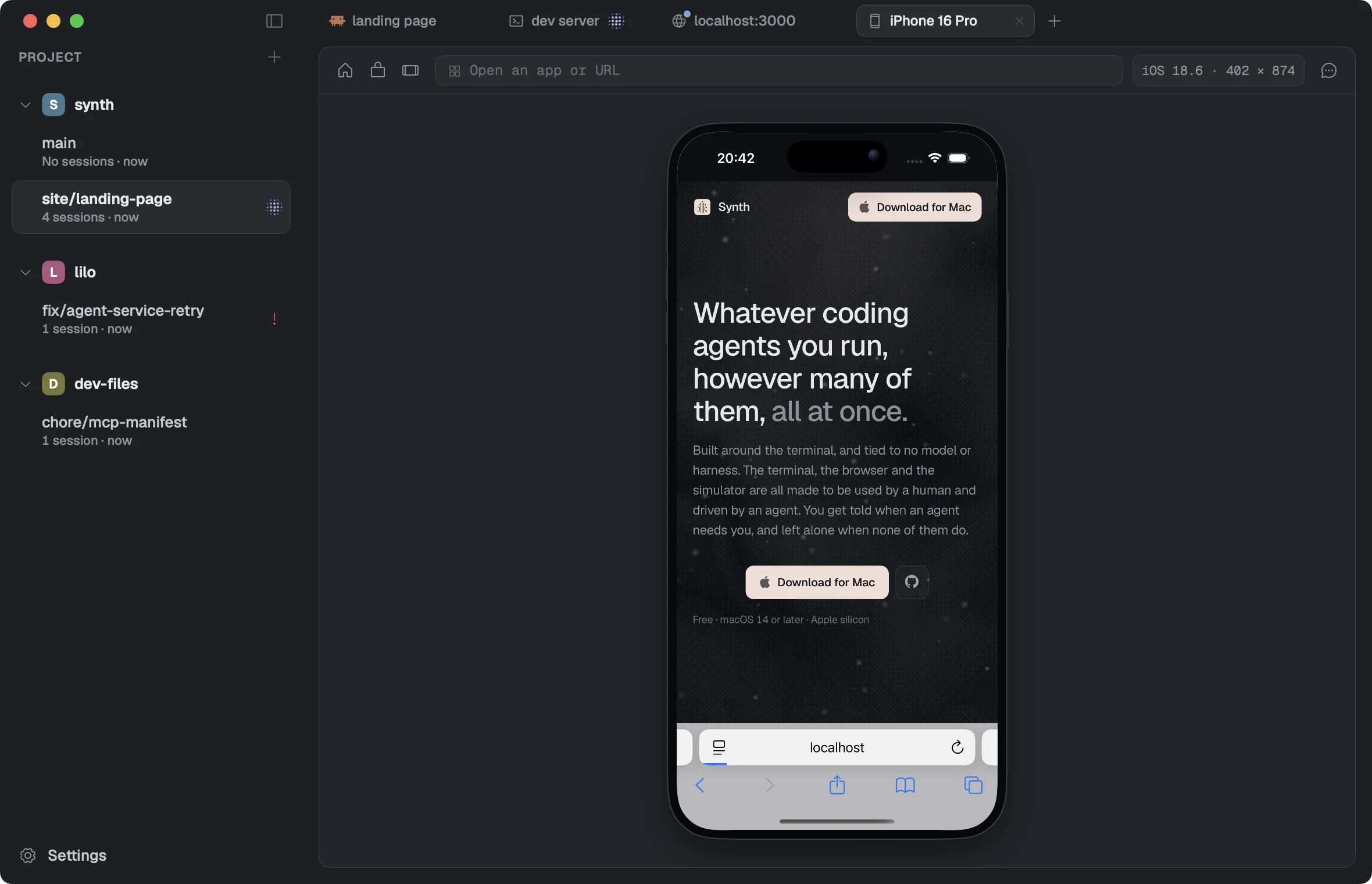The height and width of the screenshot is (884, 1372).
Task: Click the dev-files project D badge
Action: [x=53, y=384]
